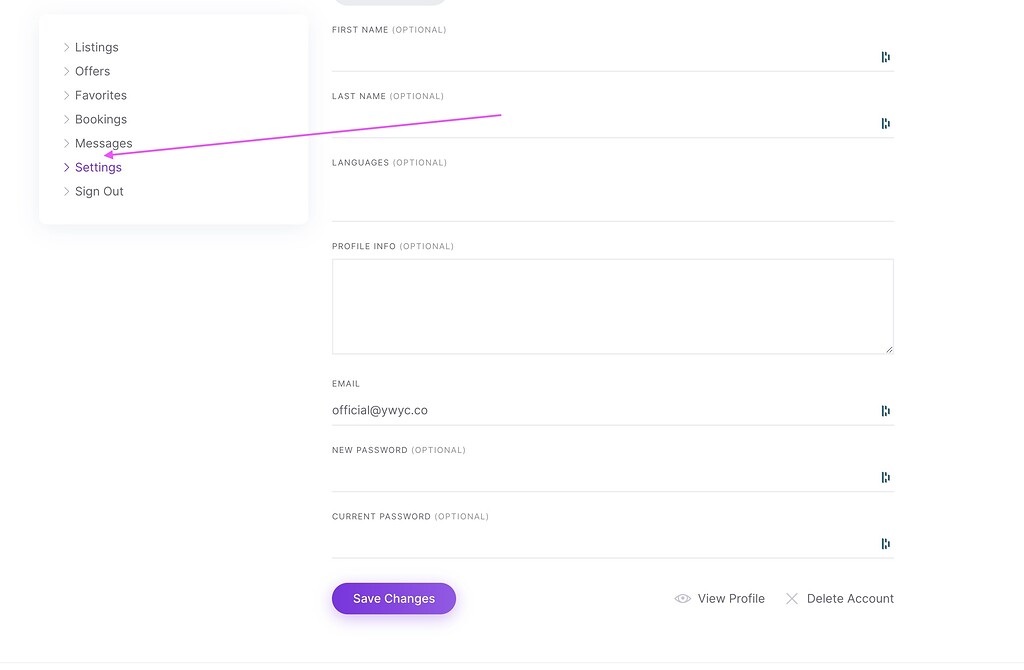This screenshot has width=1024, height=670.
Task: Expand the Offers section chevron
Action: click(x=66, y=71)
